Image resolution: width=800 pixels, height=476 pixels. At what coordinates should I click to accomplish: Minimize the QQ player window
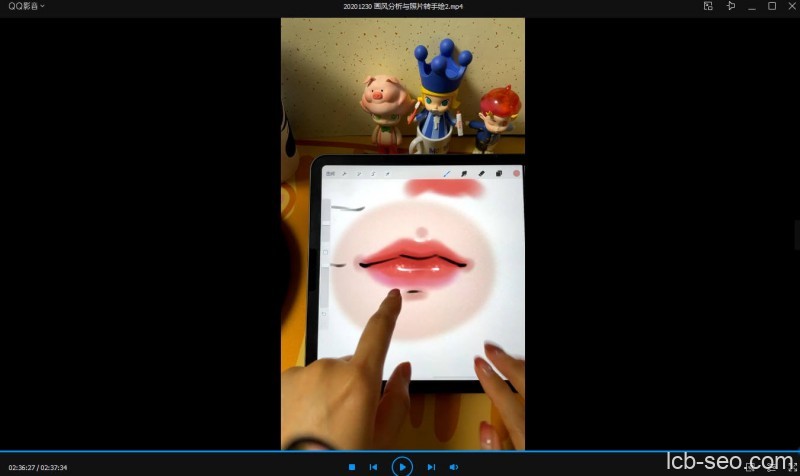click(x=751, y=6)
